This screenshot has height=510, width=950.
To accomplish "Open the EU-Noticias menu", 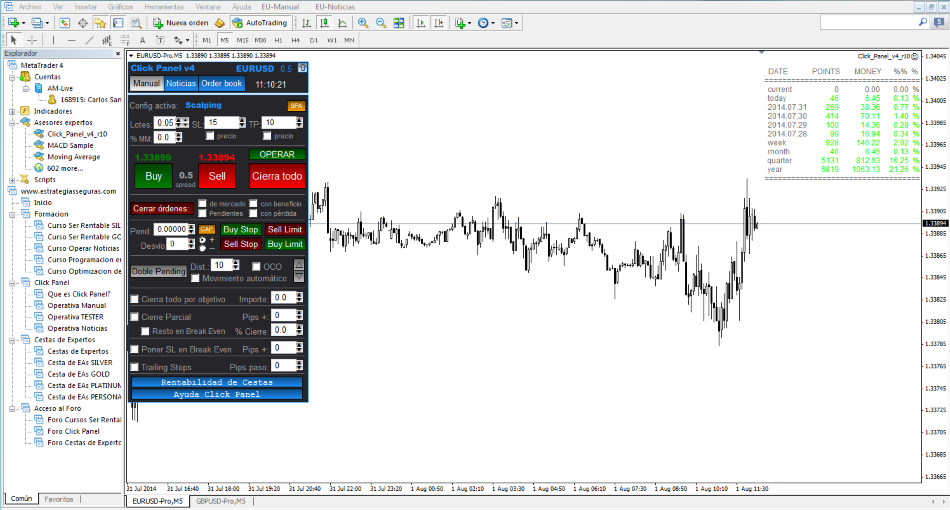I will point(335,7).
